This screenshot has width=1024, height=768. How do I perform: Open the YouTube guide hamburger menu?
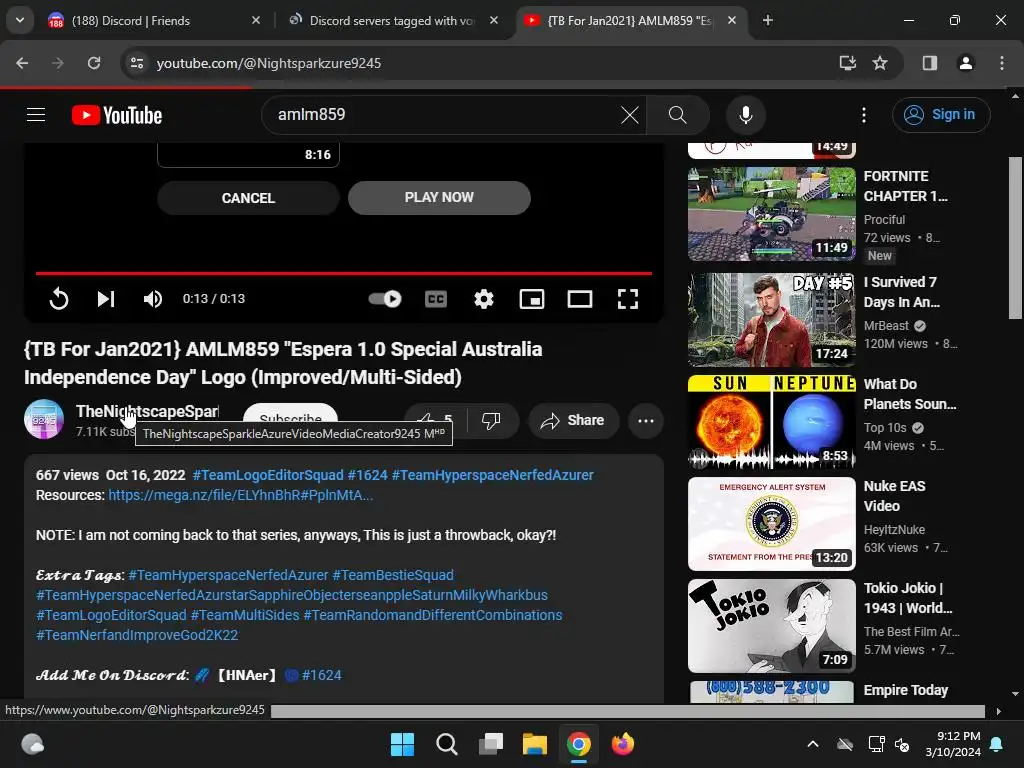pyautogui.click(x=36, y=115)
